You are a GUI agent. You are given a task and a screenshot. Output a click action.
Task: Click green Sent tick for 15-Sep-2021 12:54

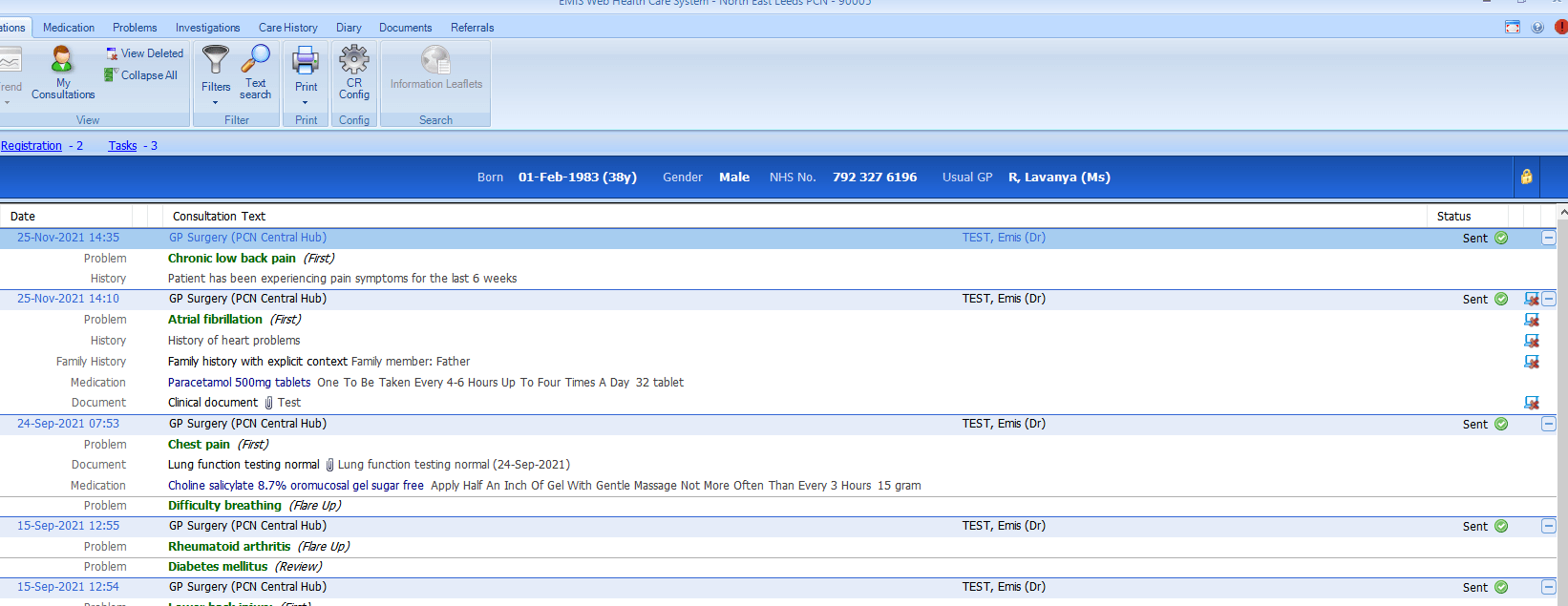click(x=1501, y=587)
